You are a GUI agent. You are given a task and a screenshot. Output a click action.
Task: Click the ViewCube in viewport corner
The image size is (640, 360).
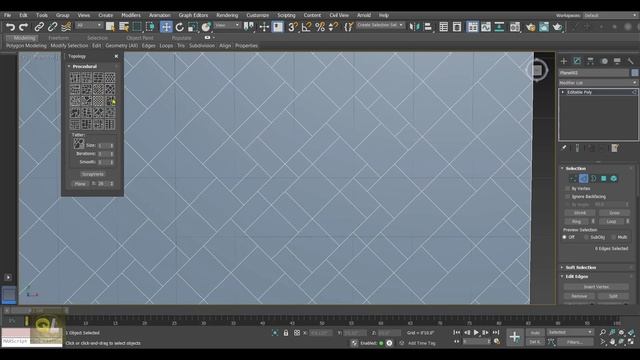tap(537, 70)
